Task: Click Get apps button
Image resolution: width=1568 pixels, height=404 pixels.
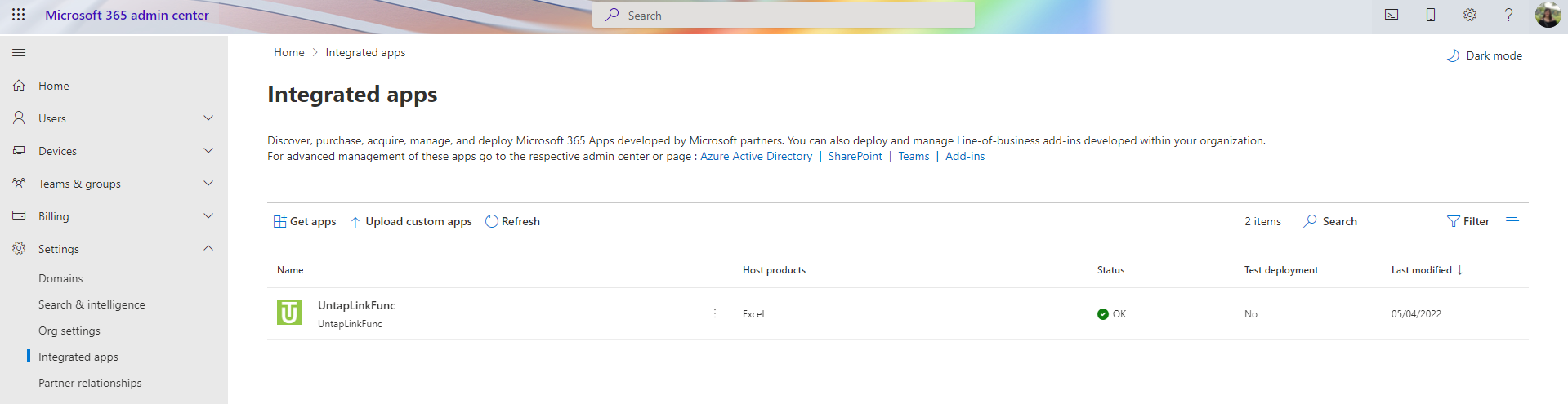Action: click(x=305, y=221)
